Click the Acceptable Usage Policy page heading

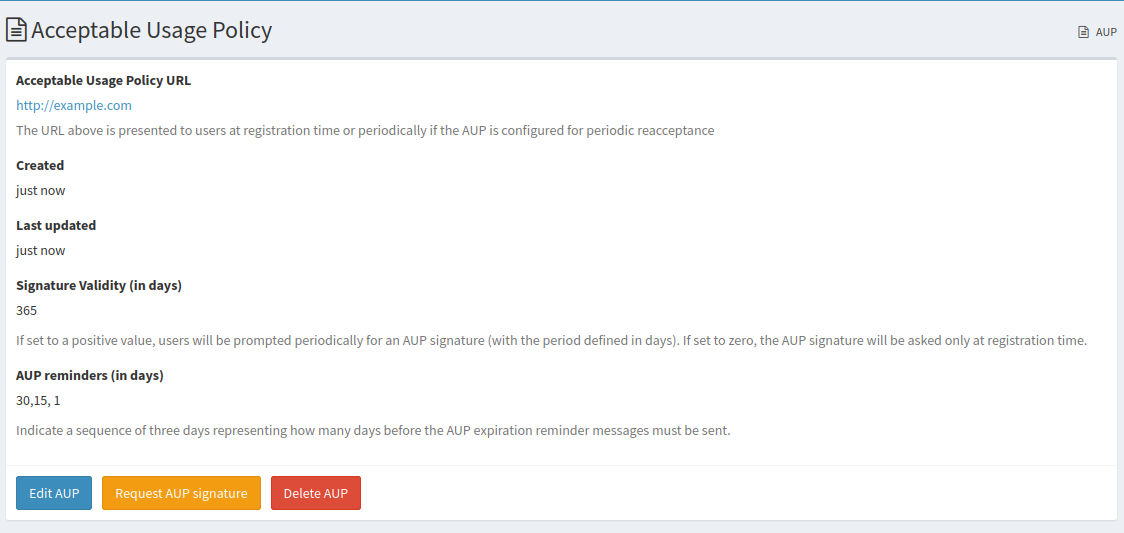pyautogui.click(x=151, y=31)
